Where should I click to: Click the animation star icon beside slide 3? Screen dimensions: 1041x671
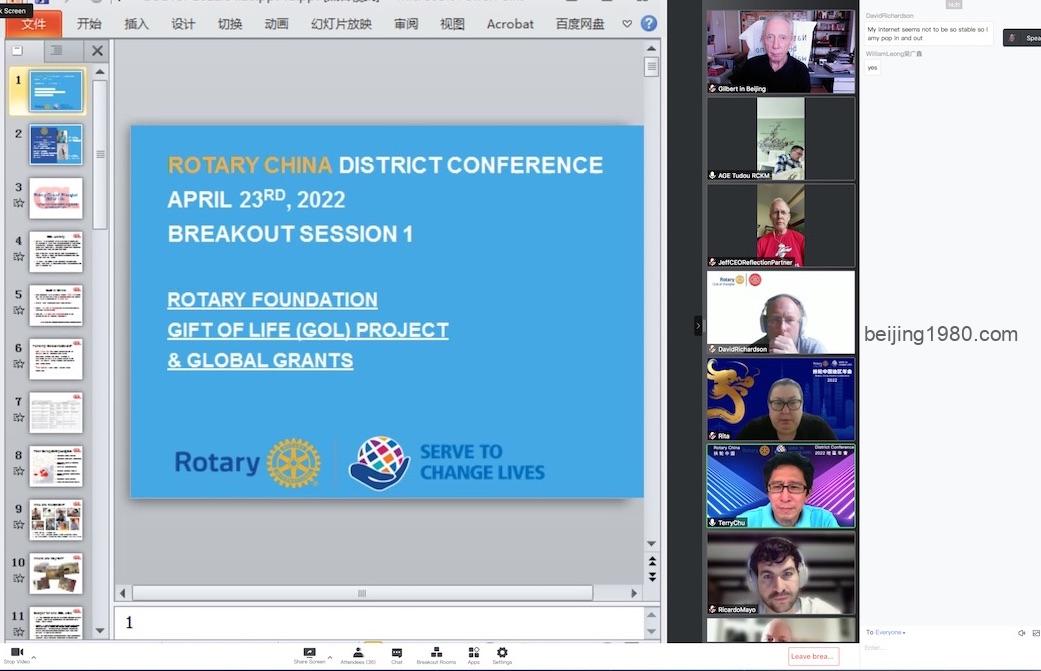click(x=19, y=203)
